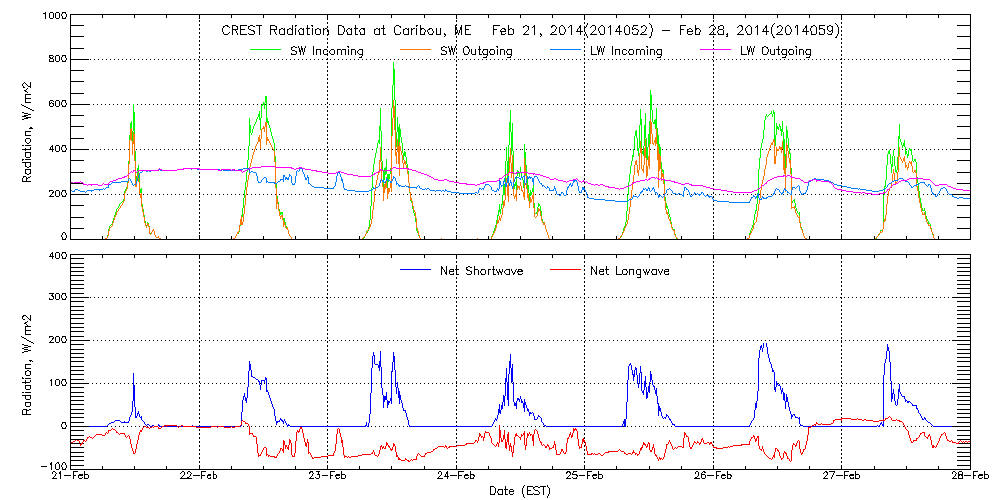Select the LW Outgoing legend label
The height and width of the screenshot is (500, 1000).
(x=775, y=51)
